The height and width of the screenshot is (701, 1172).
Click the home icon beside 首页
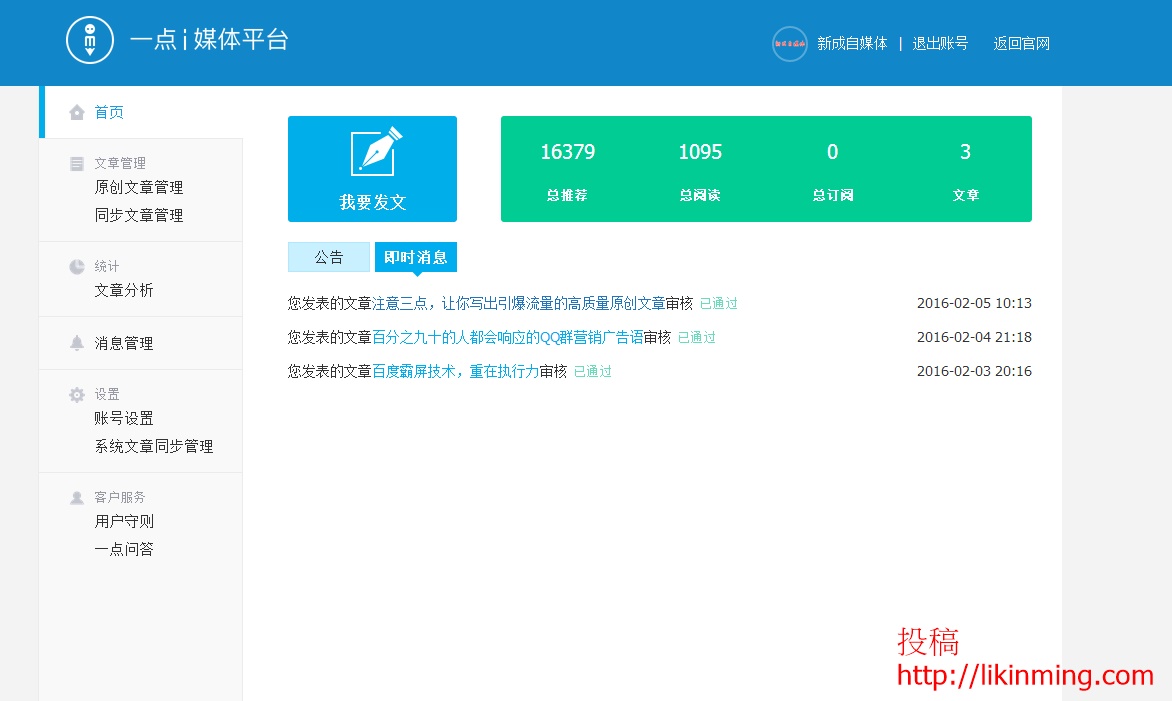click(75, 112)
